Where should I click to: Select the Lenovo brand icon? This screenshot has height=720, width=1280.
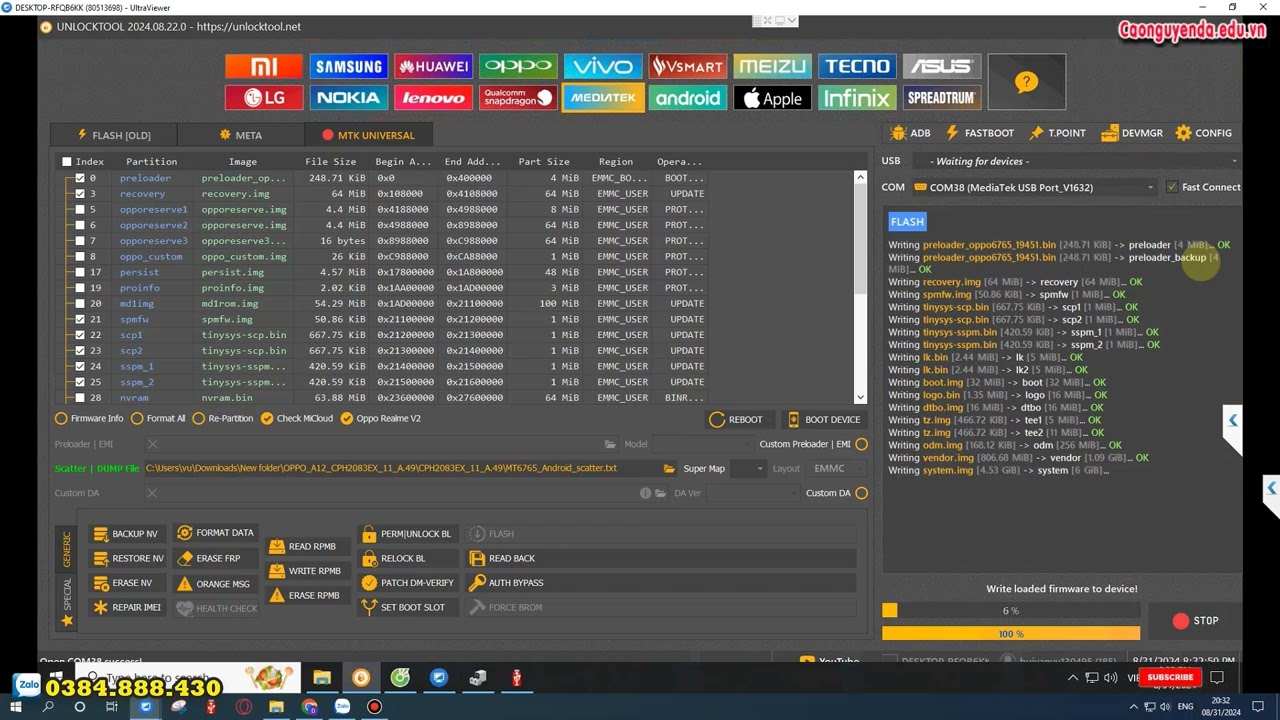pyautogui.click(x=433, y=97)
